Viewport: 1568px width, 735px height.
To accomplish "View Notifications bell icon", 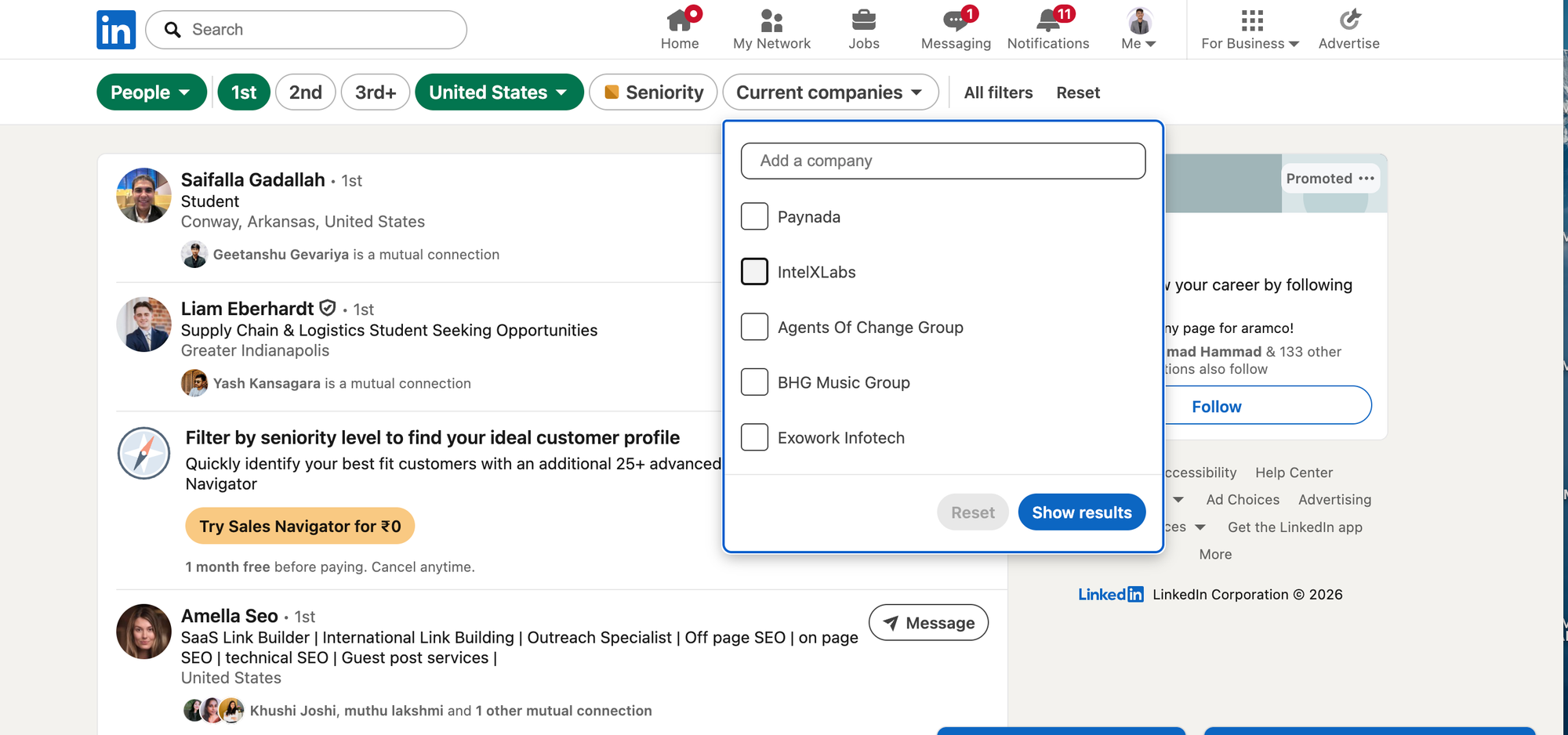I will (1047, 20).
